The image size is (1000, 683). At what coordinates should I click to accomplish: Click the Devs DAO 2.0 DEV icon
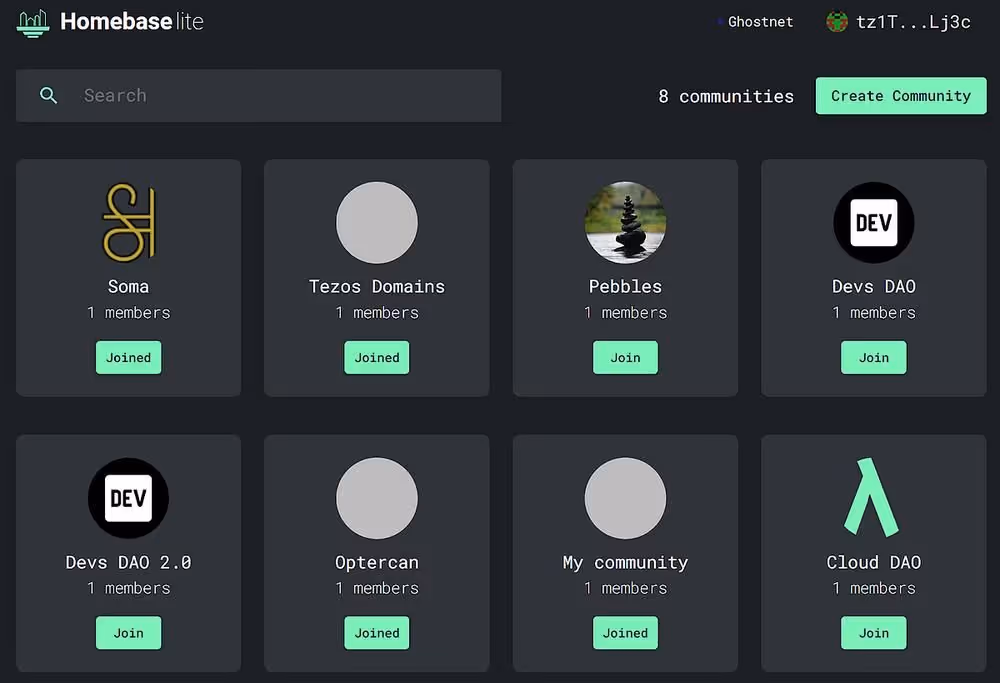coord(128,498)
